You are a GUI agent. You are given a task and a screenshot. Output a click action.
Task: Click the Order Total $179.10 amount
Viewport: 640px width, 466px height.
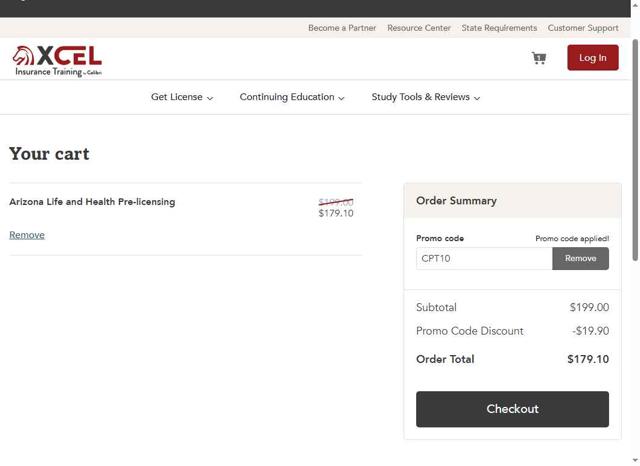[x=588, y=359]
